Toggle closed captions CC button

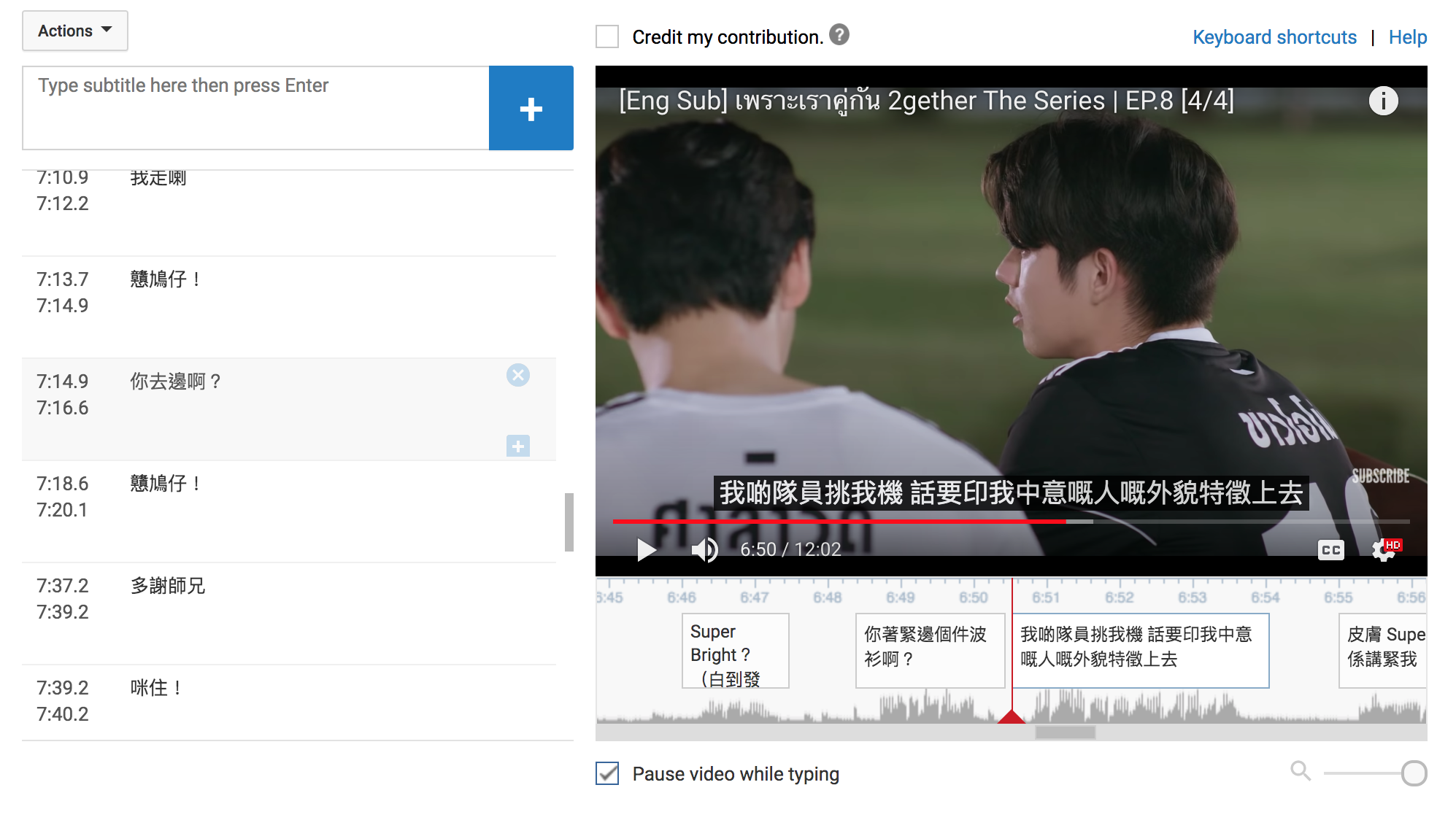click(1330, 550)
